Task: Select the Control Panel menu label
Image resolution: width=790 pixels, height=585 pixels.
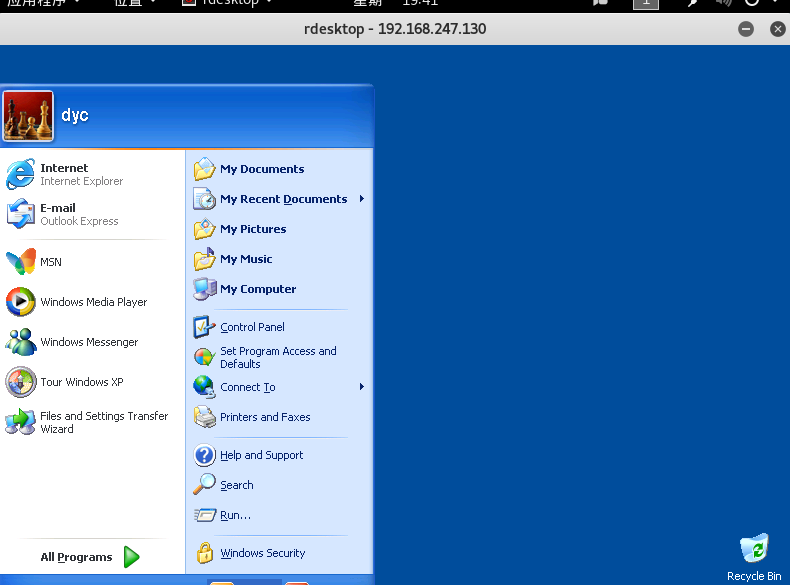Action: (252, 327)
